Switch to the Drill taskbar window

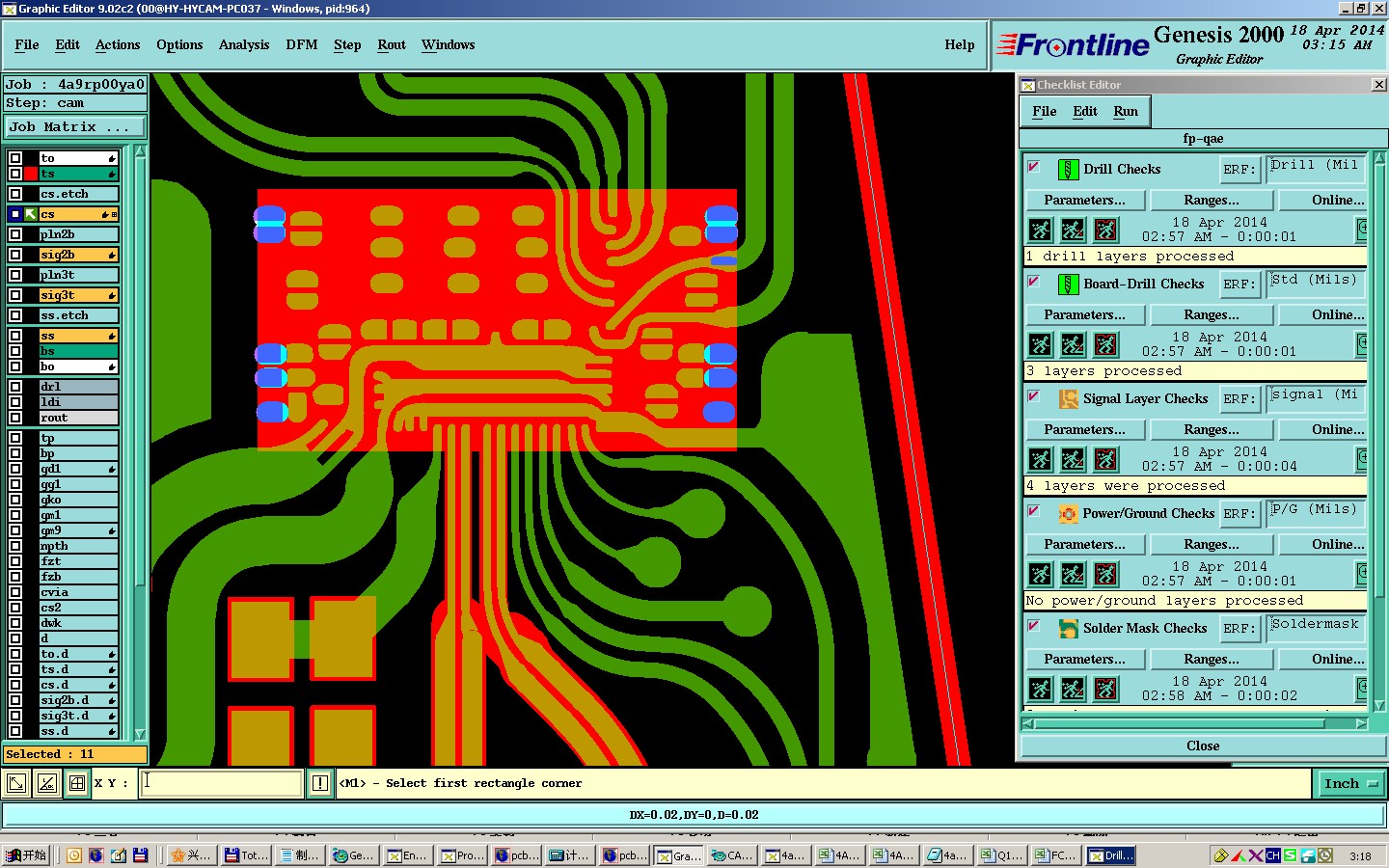pyautogui.click(x=1111, y=855)
